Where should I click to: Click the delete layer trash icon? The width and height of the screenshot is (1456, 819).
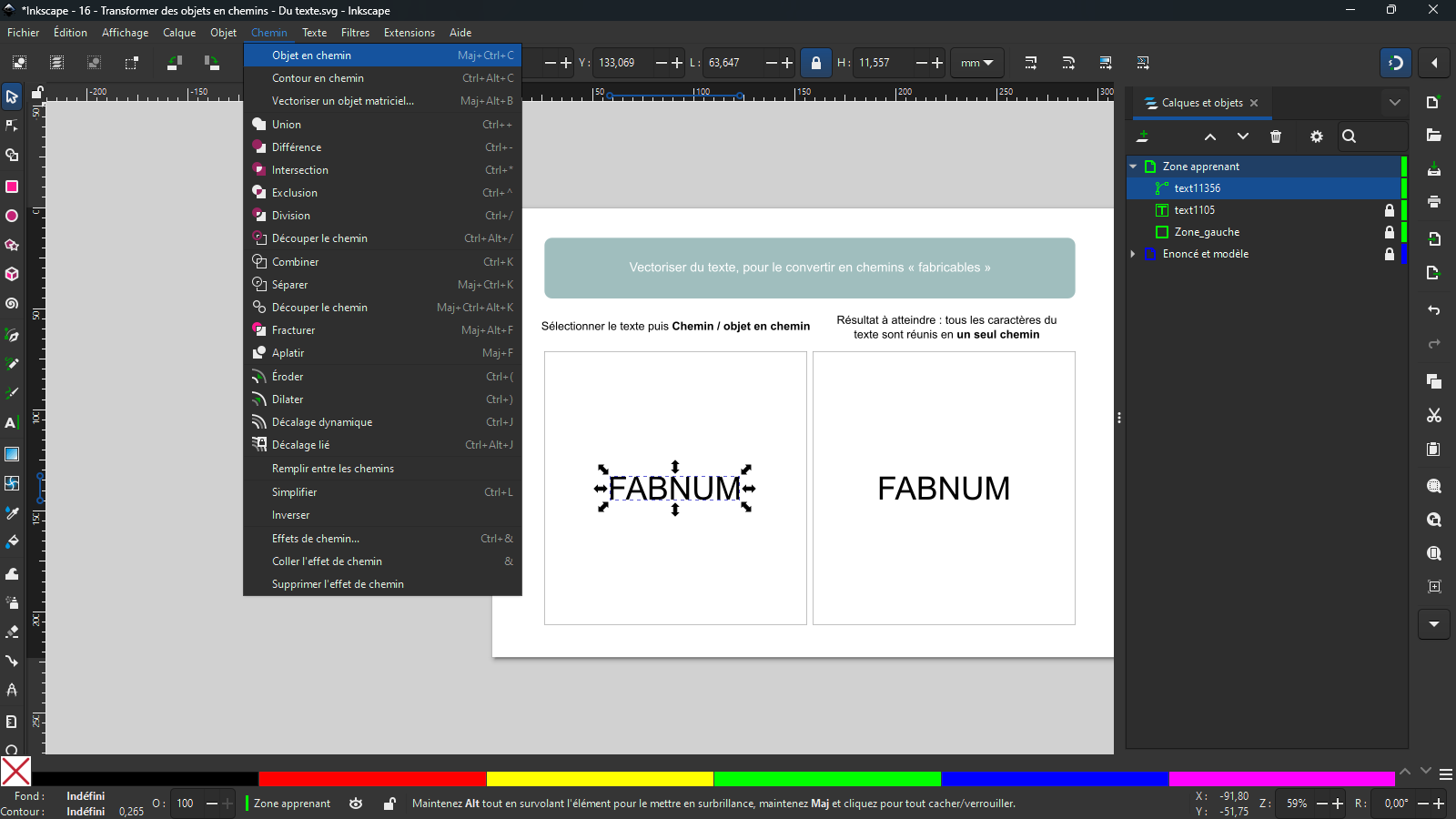pyautogui.click(x=1276, y=136)
